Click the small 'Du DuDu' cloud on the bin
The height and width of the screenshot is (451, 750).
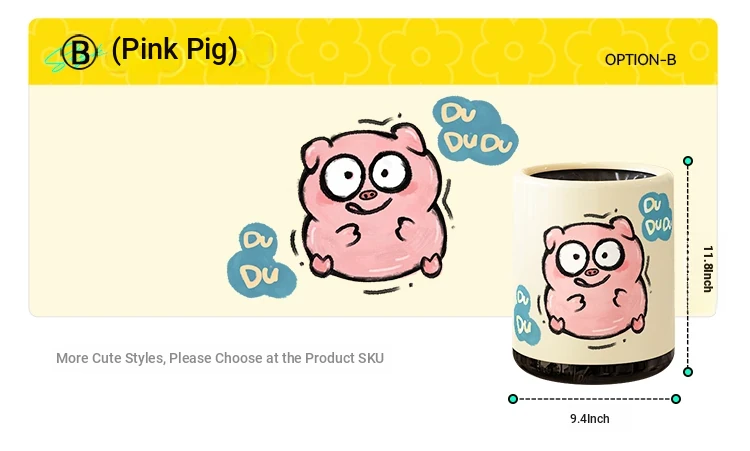[655, 216]
